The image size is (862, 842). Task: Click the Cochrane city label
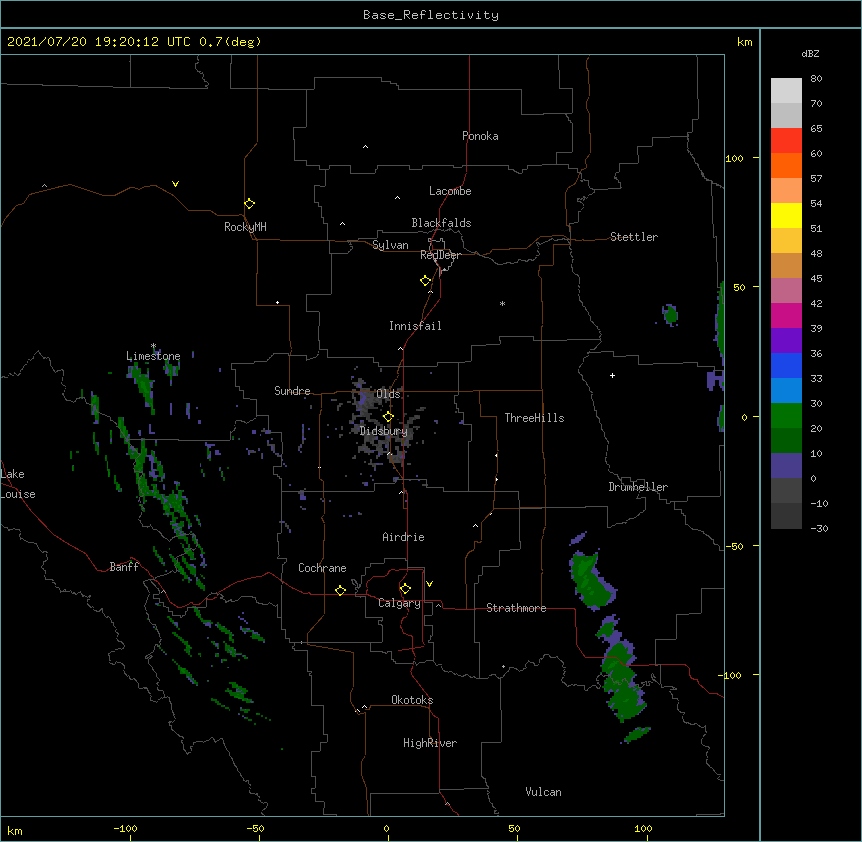(x=322, y=568)
